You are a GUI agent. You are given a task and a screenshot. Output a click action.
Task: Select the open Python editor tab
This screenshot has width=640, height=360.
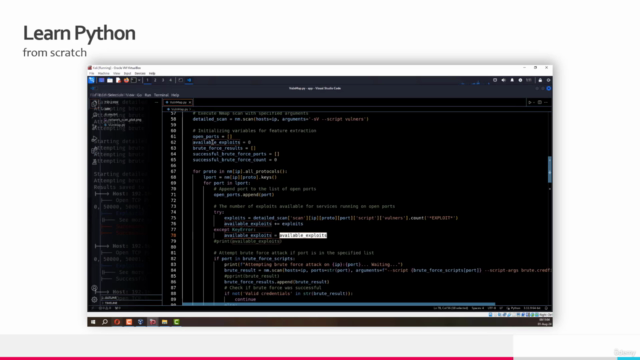(178, 102)
